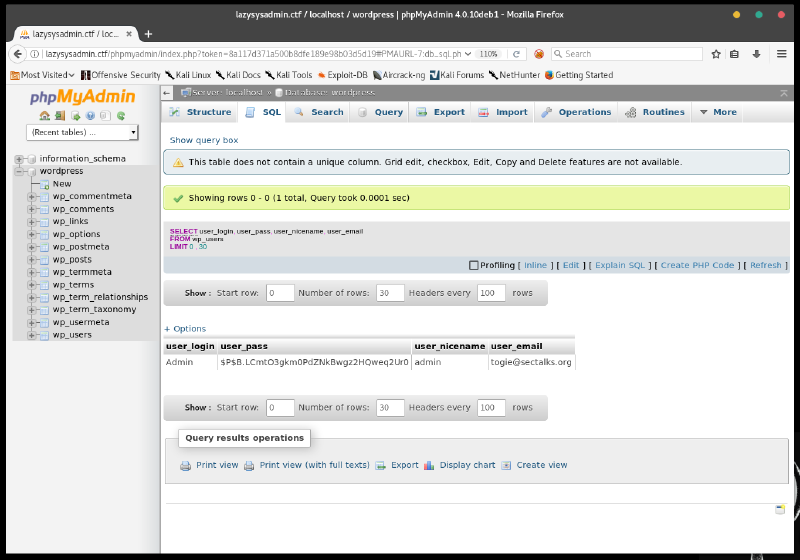Click the green reload navigation panel icon
This screenshot has height=560, width=800.
coord(121,116)
